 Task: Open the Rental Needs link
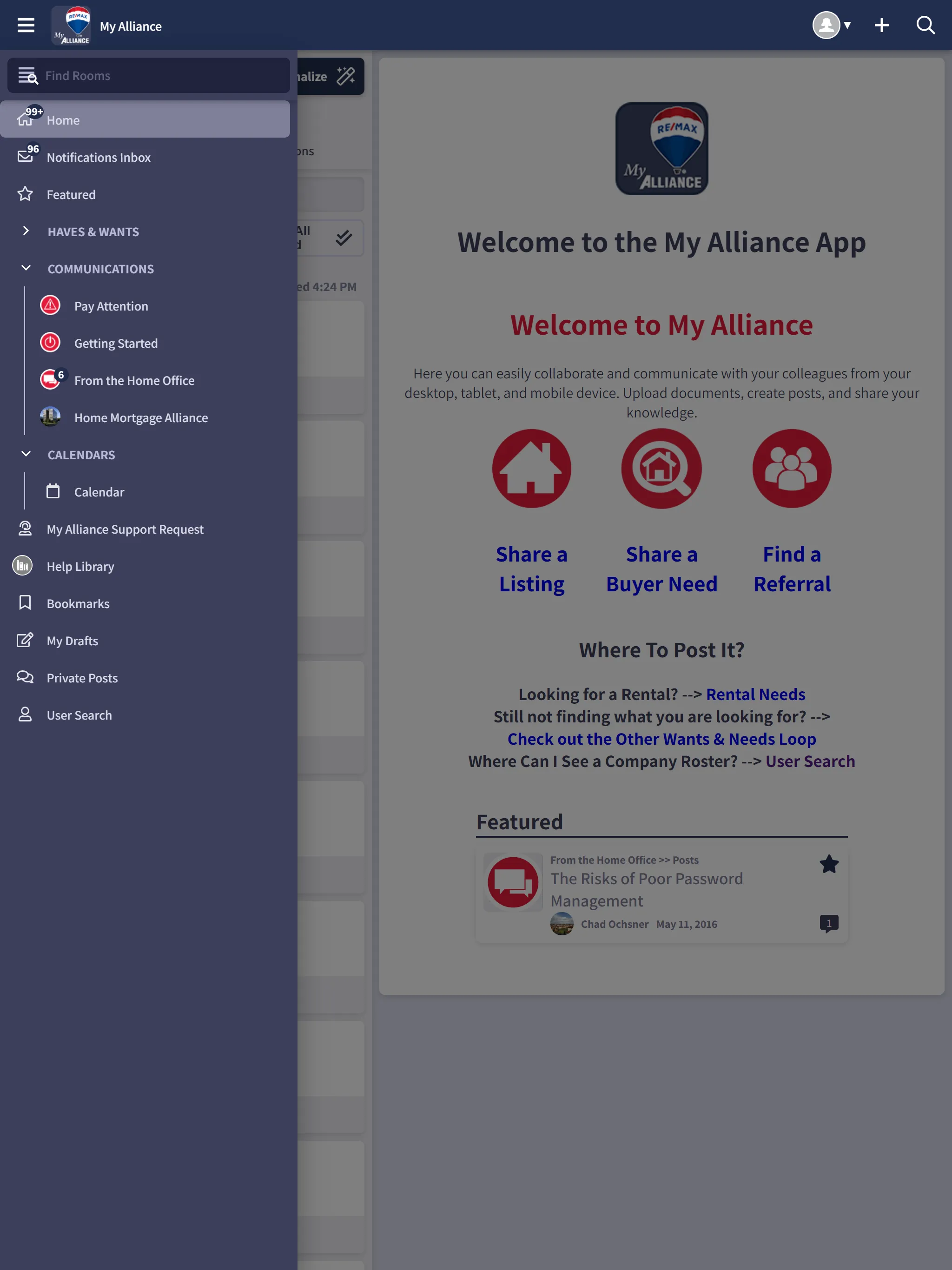pos(755,694)
